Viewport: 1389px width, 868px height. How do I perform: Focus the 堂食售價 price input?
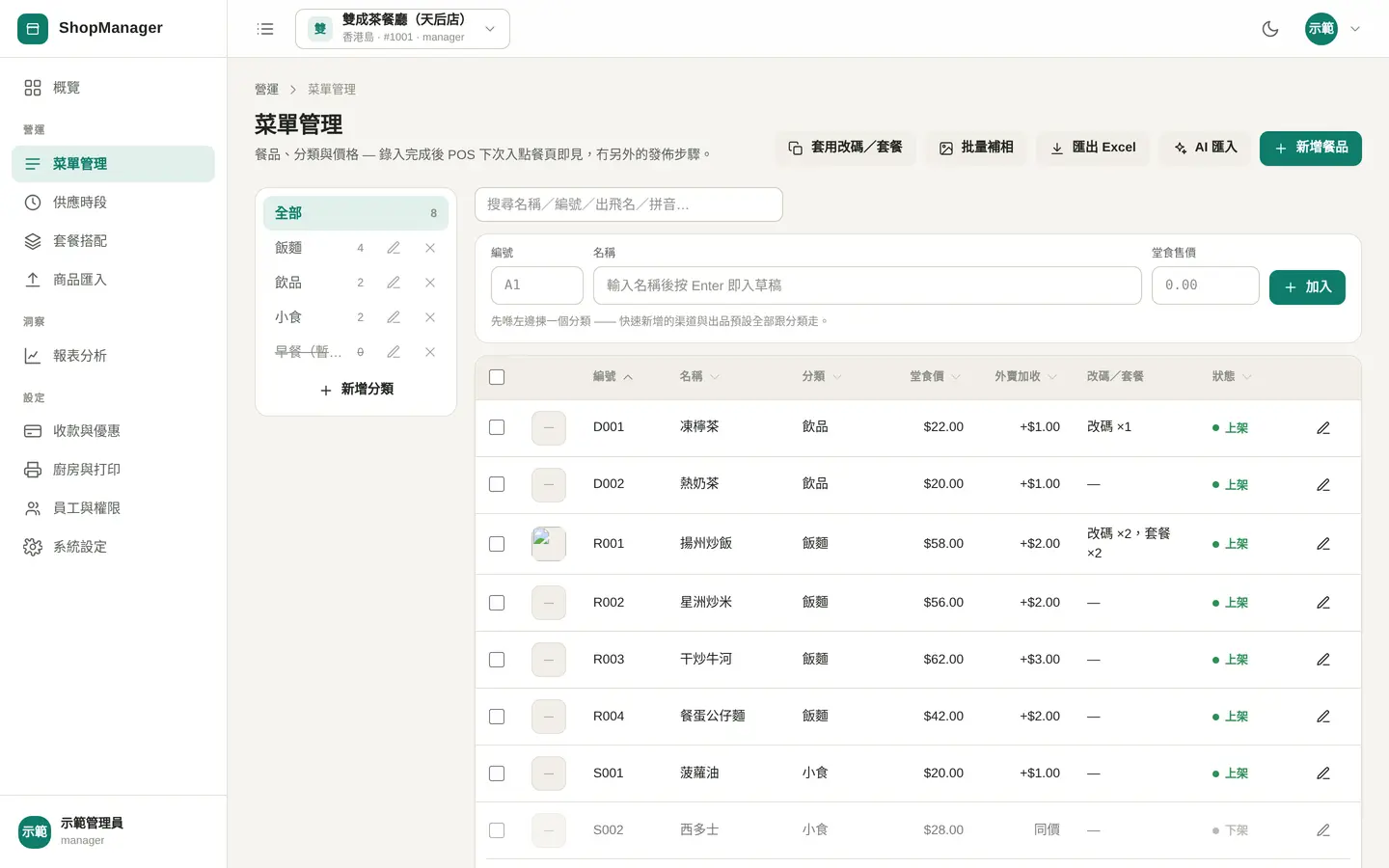[1205, 285]
